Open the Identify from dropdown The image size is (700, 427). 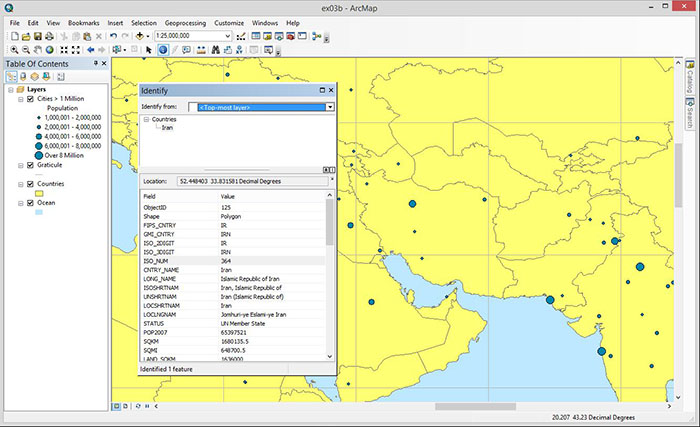click(x=330, y=107)
